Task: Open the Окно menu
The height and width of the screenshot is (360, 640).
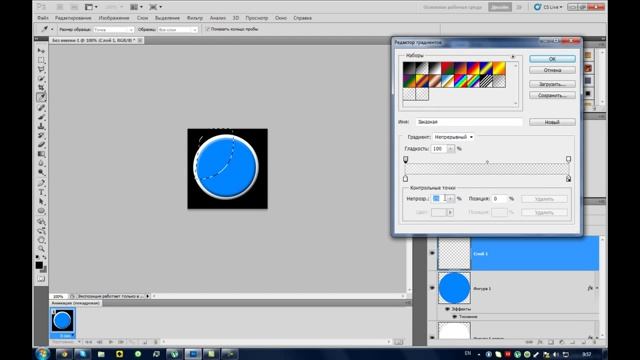Action: [281, 18]
